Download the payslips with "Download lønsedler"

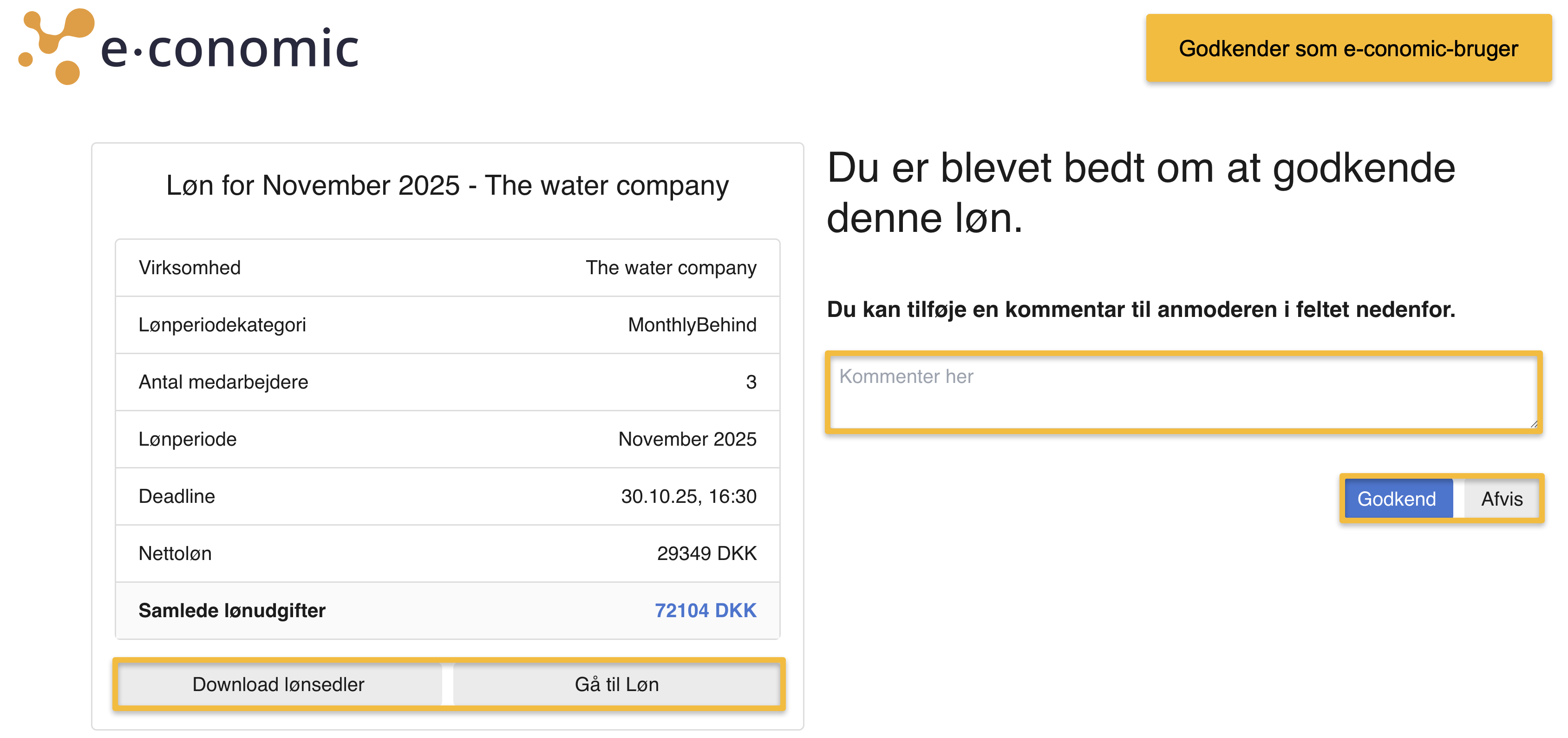(278, 685)
